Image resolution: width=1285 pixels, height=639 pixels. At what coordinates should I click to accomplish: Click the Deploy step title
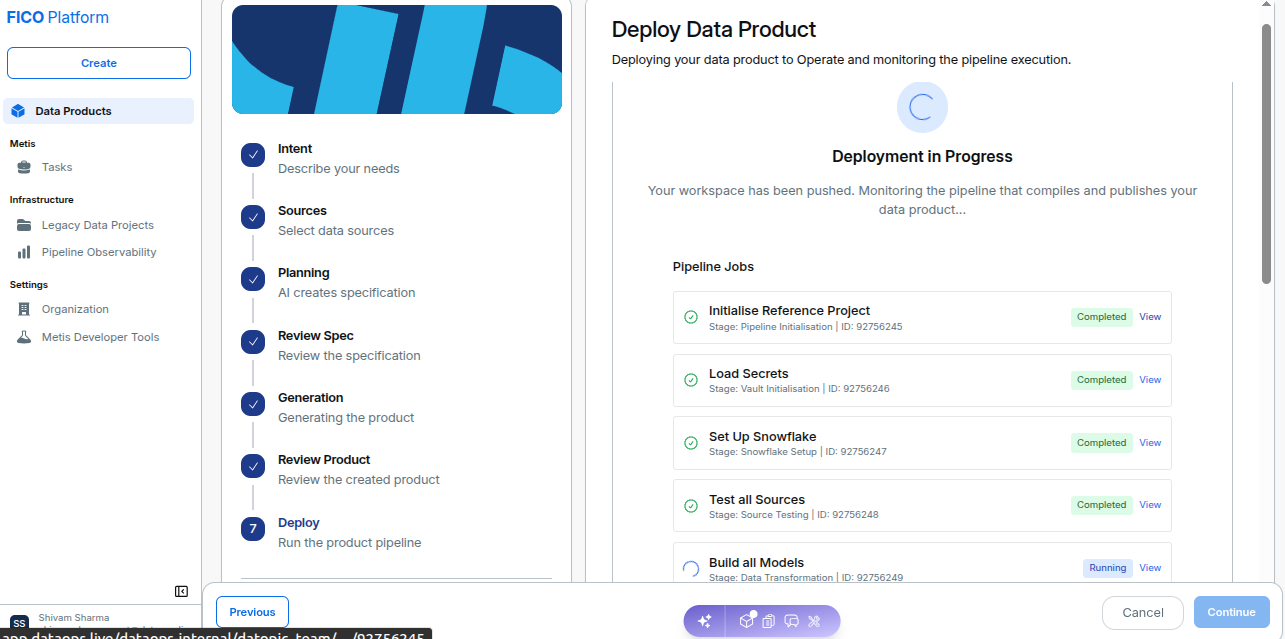[x=299, y=523]
